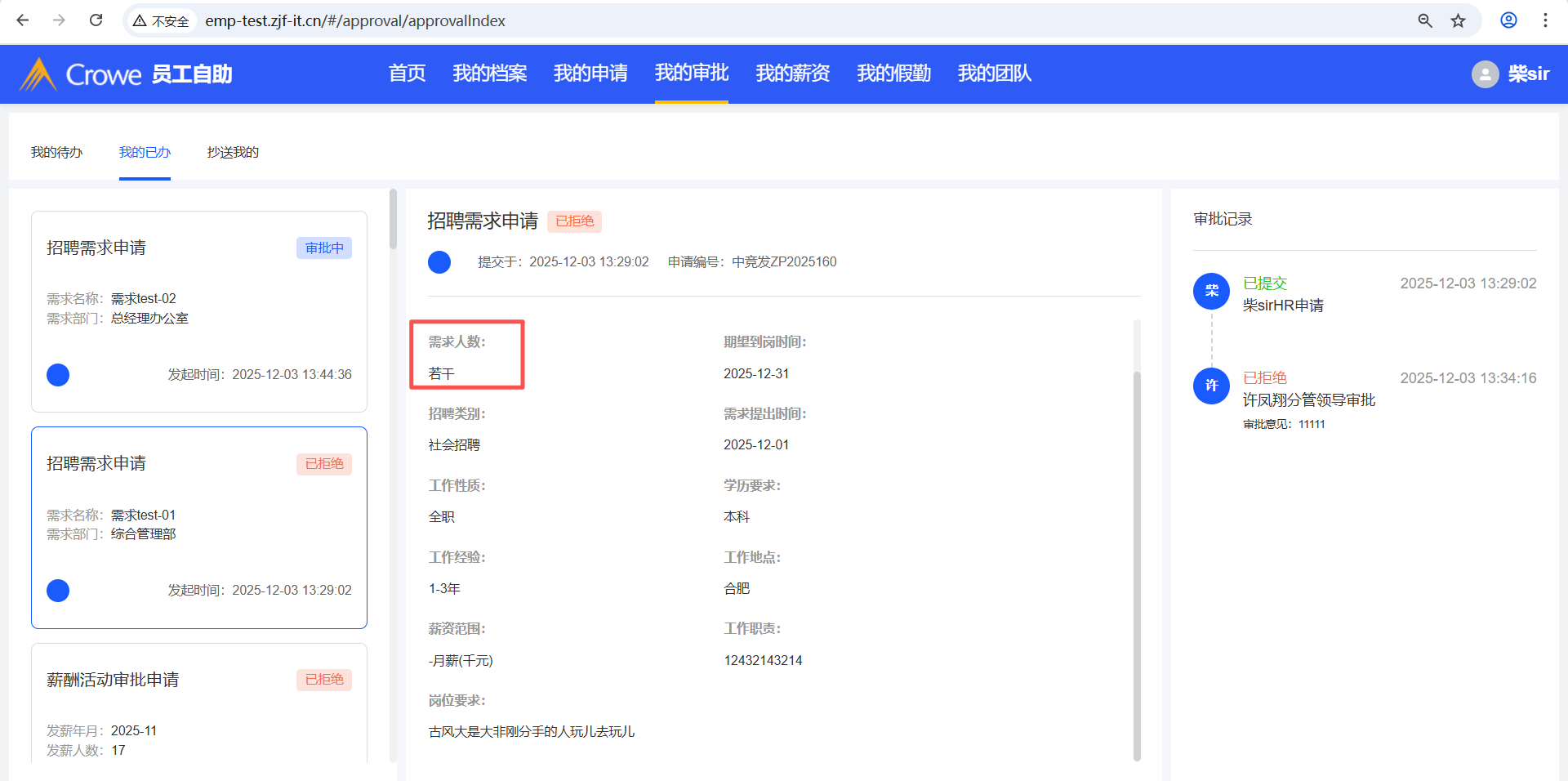This screenshot has width=1568, height=781.
Task: Click the 提交于 2025-12-03 13:29:02 text
Action: pos(563,262)
